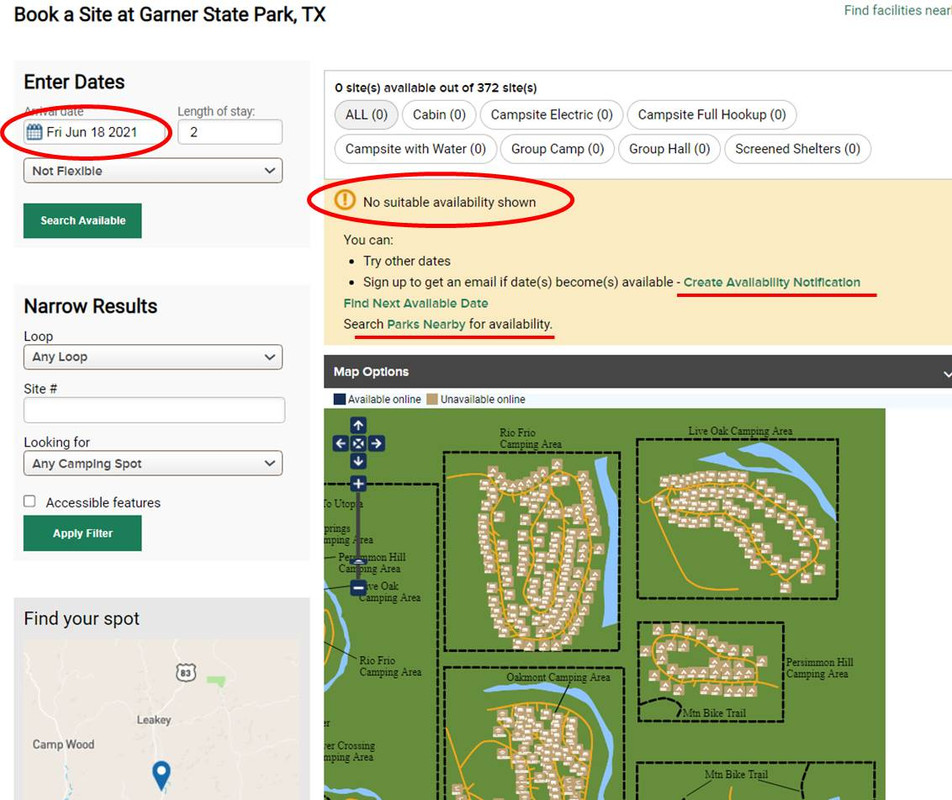952x800 pixels.
Task: Click the map zoom slider handle
Action: (x=358, y=563)
